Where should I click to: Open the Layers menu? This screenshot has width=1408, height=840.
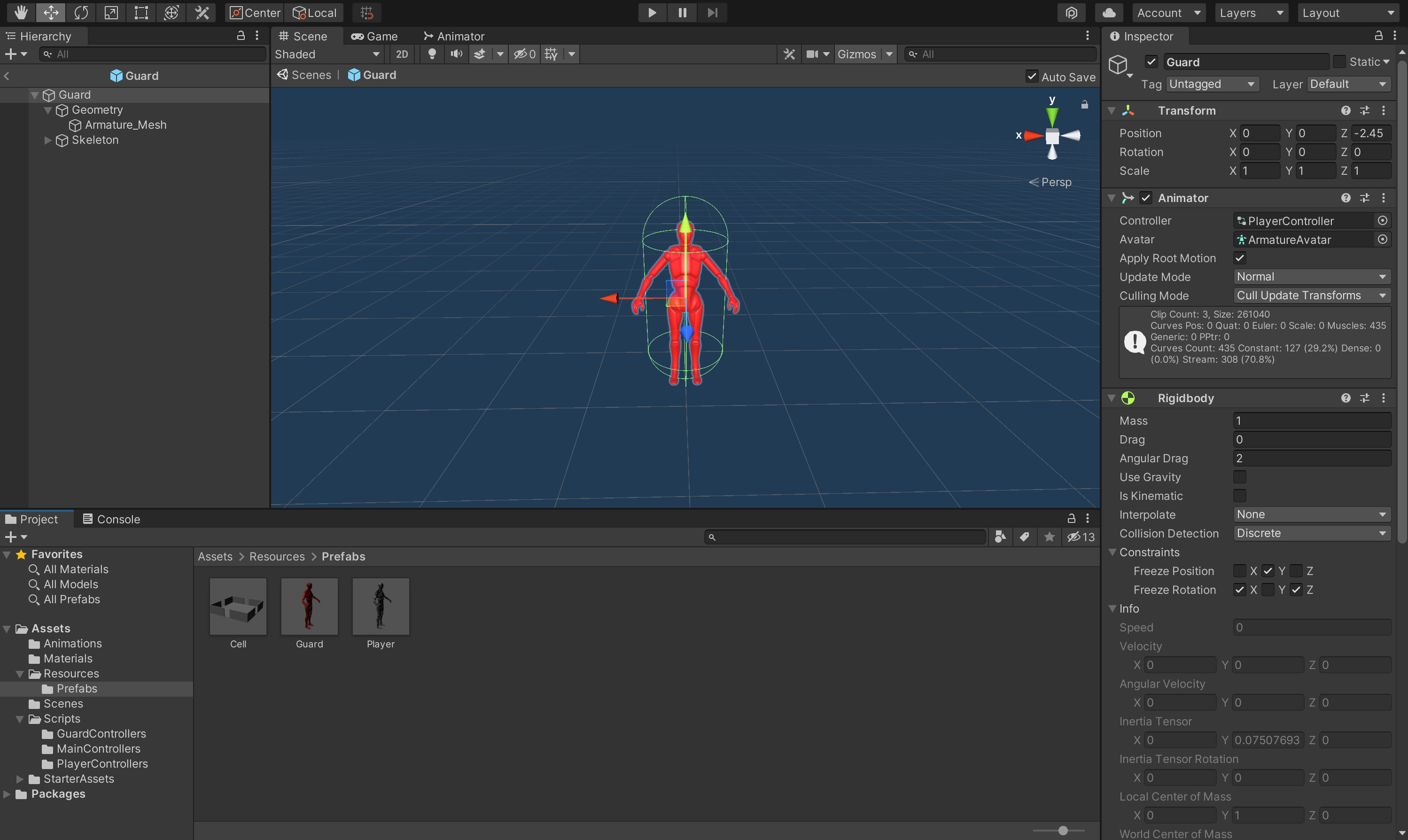point(1251,13)
